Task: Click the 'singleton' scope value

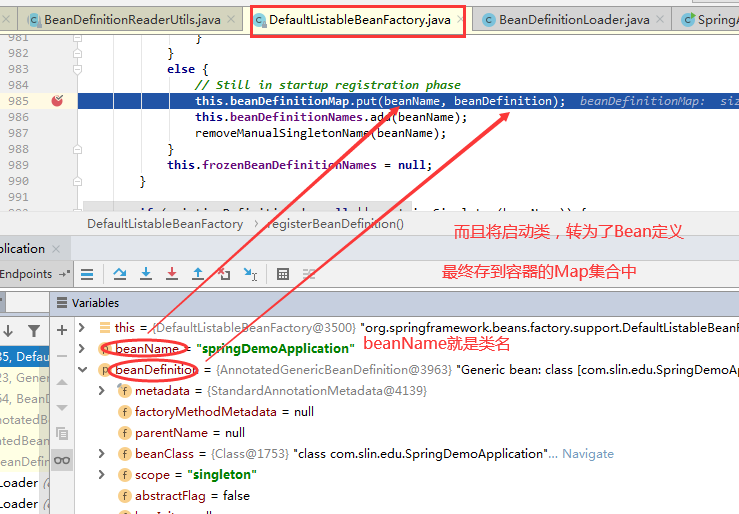Action: click(222, 474)
